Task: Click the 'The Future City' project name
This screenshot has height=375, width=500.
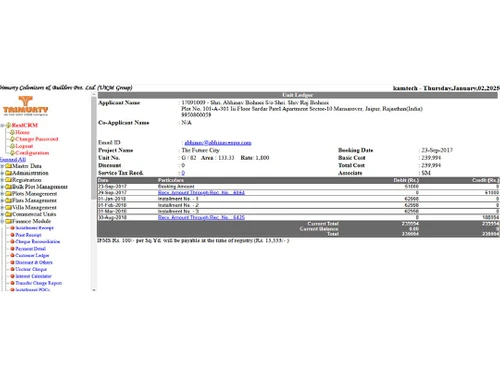Action: [x=200, y=150]
